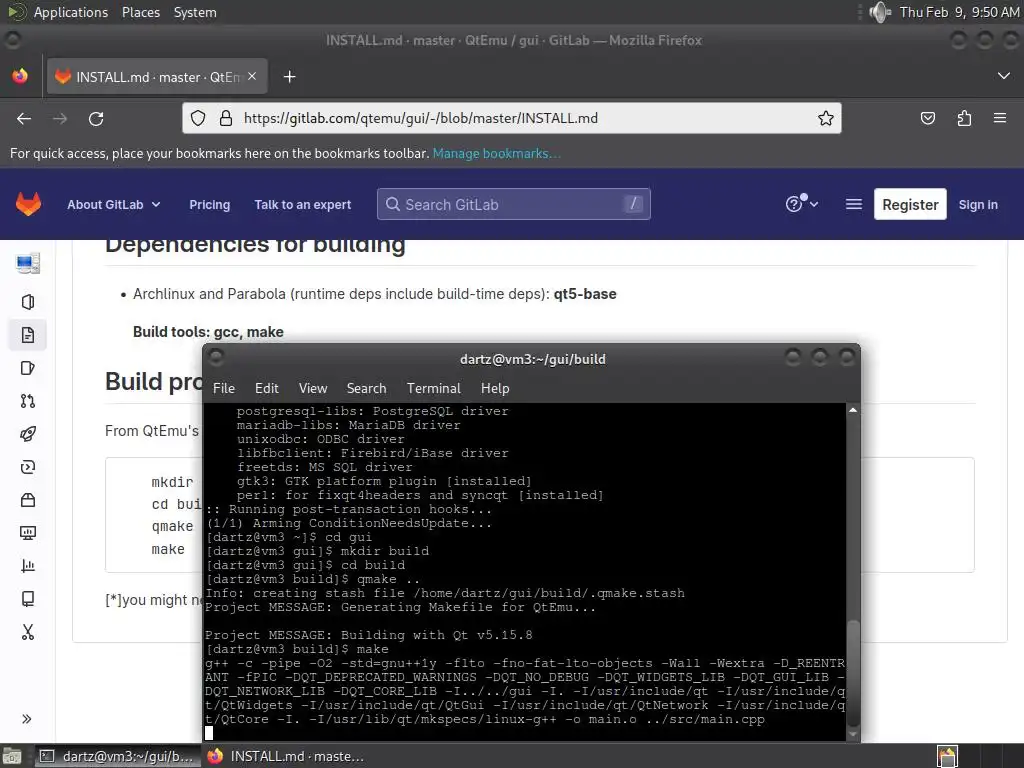Switch to INSTALL.md Firefox taskbar entry
1024x768 pixels.
tap(285, 756)
